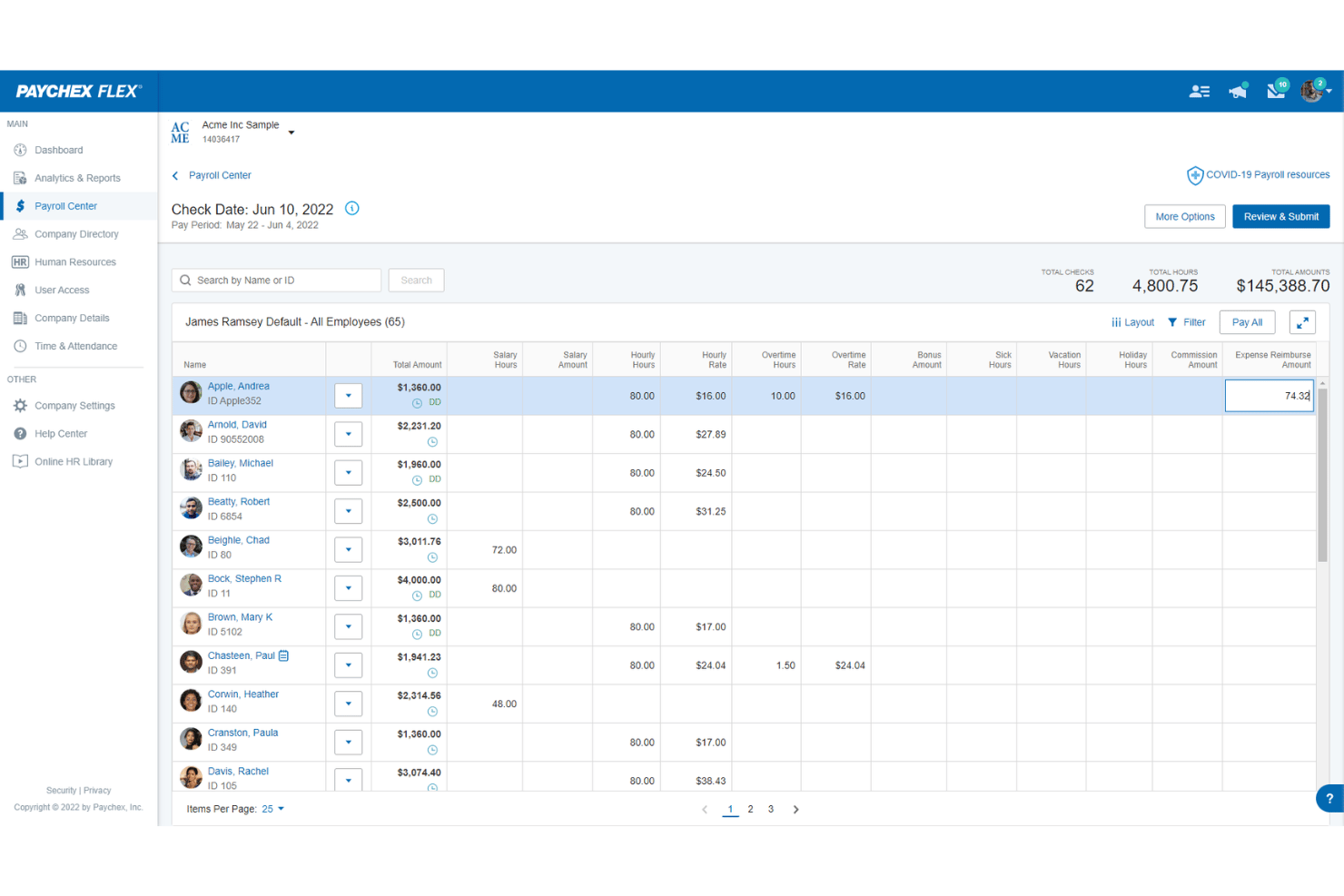Click the vertical scrollbar of the grid
Screen dimensions: 1344x896
[x=1322, y=474]
